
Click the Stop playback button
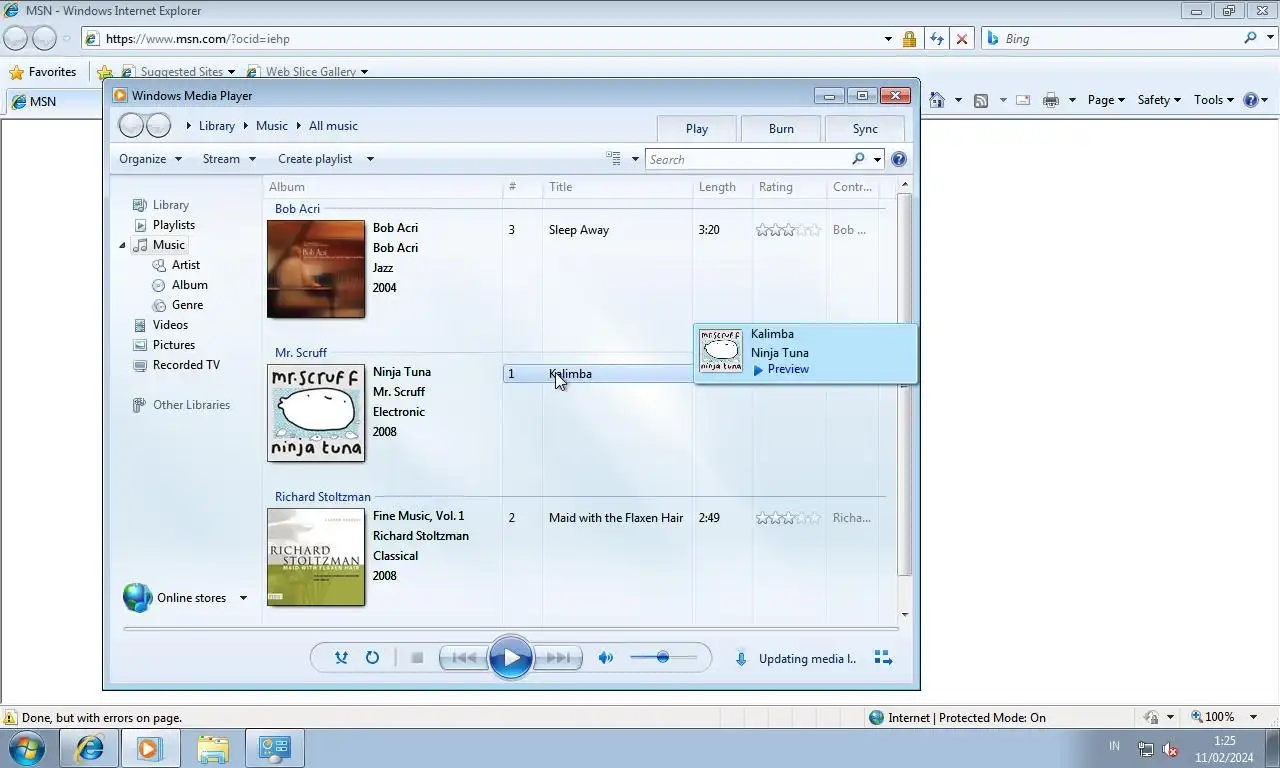coord(417,658)
